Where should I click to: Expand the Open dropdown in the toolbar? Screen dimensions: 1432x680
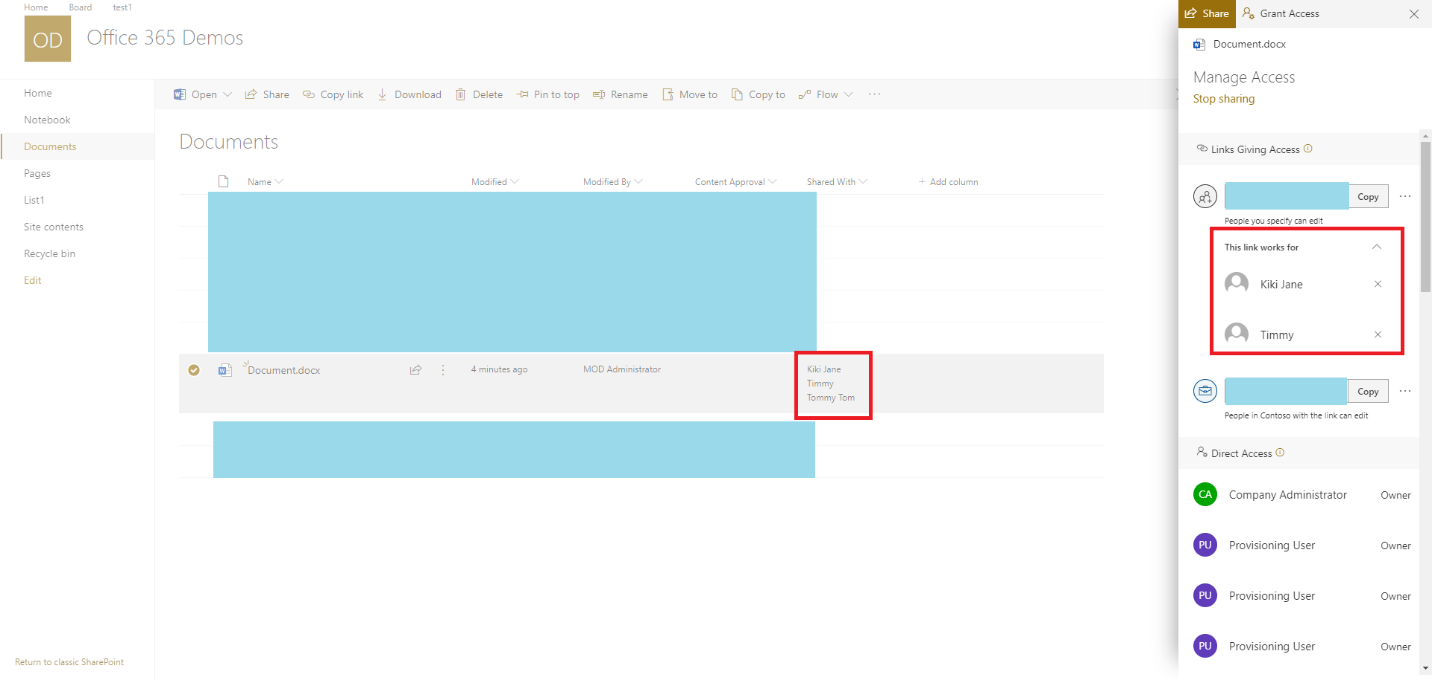coord(227,95)
